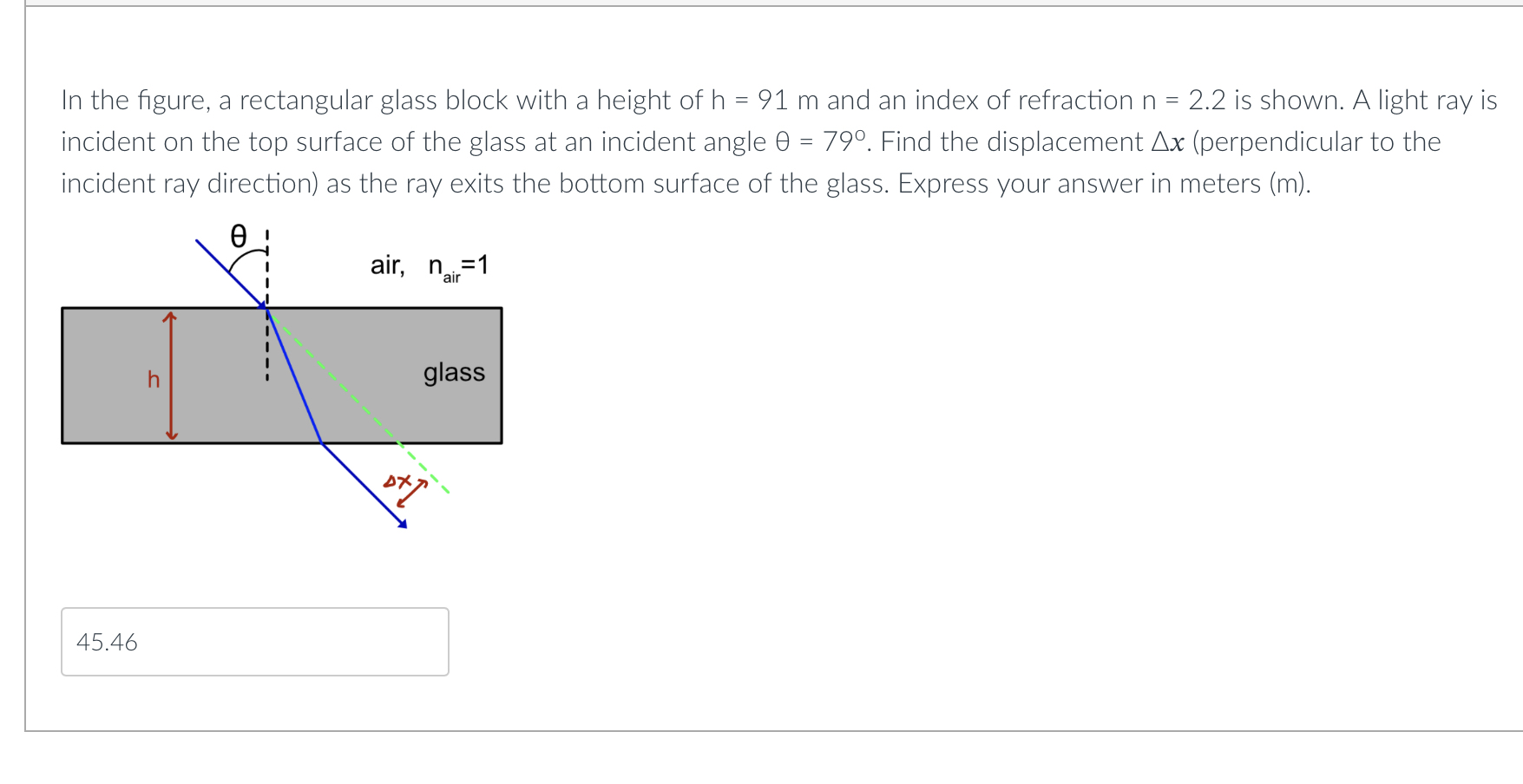
Task: Click the dashed normal line at the top surface
Action: pos(266,269)
